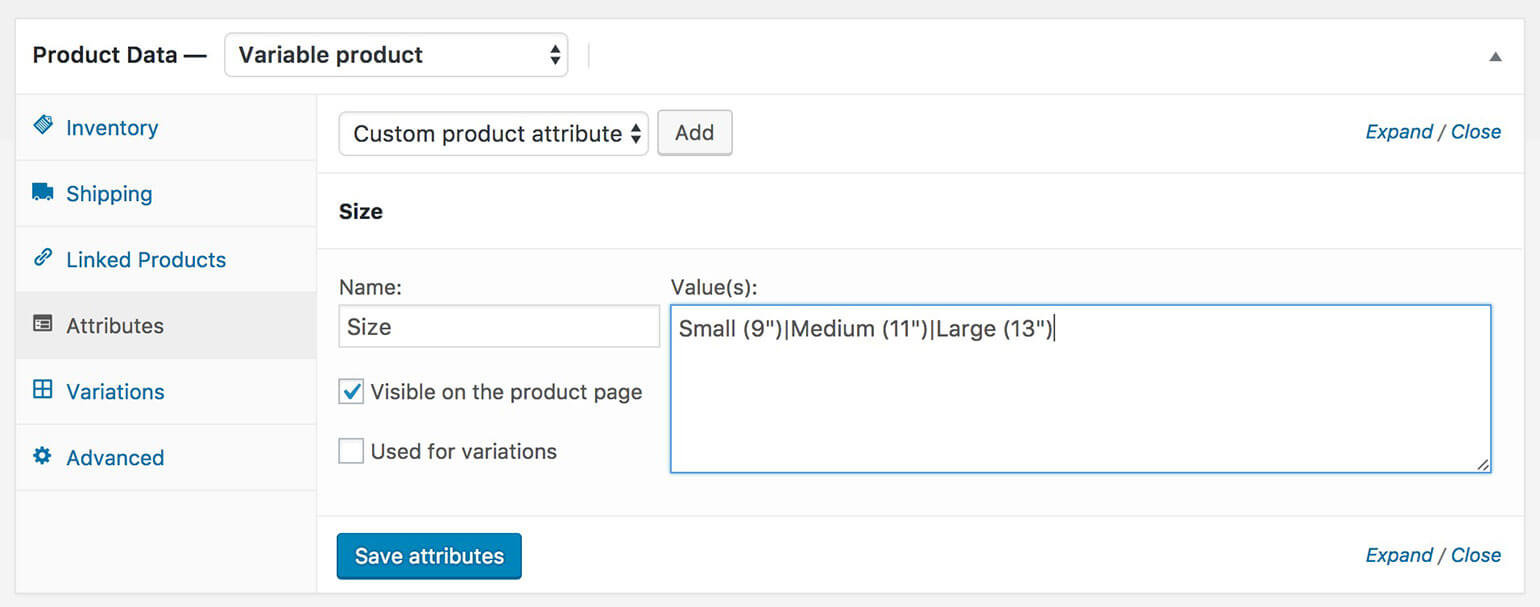This screenshot has width=1540, height=607.
Task: Click the Linked Products chain icon
Action: coord(42,258)
